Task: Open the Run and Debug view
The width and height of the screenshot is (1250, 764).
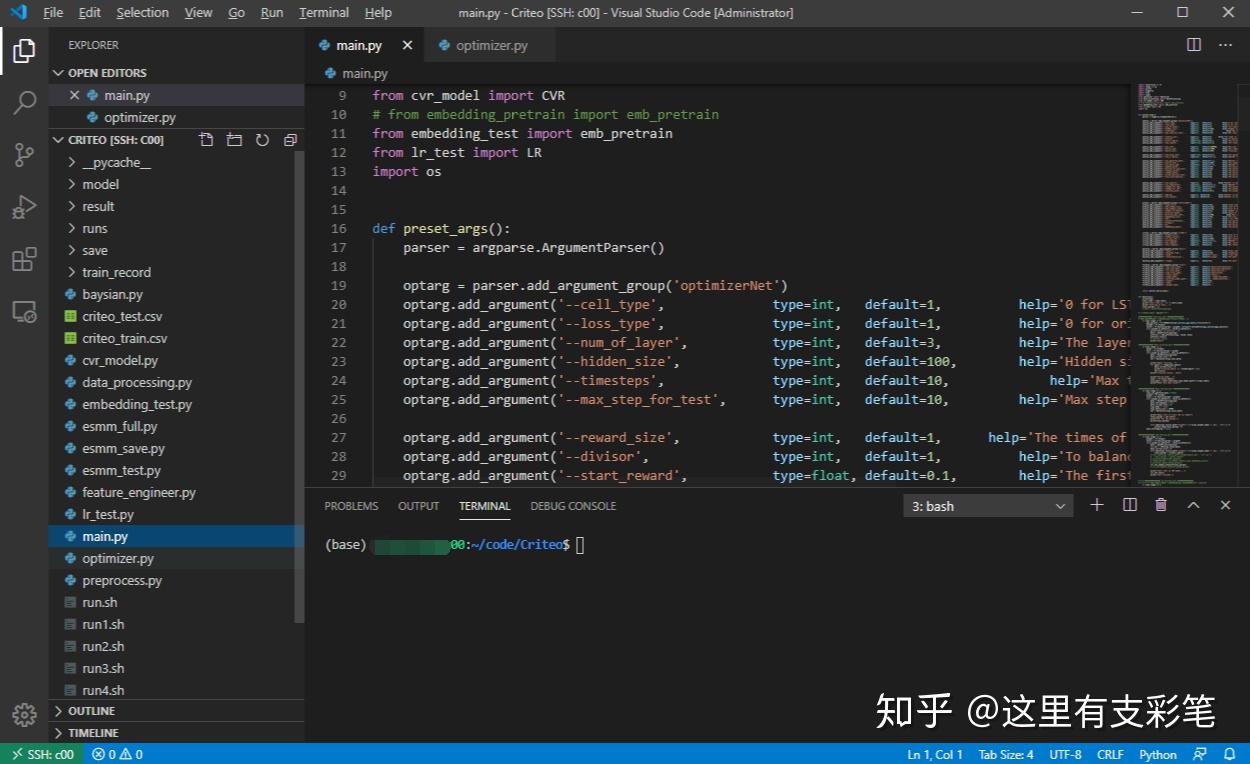Action: point(25,207)
